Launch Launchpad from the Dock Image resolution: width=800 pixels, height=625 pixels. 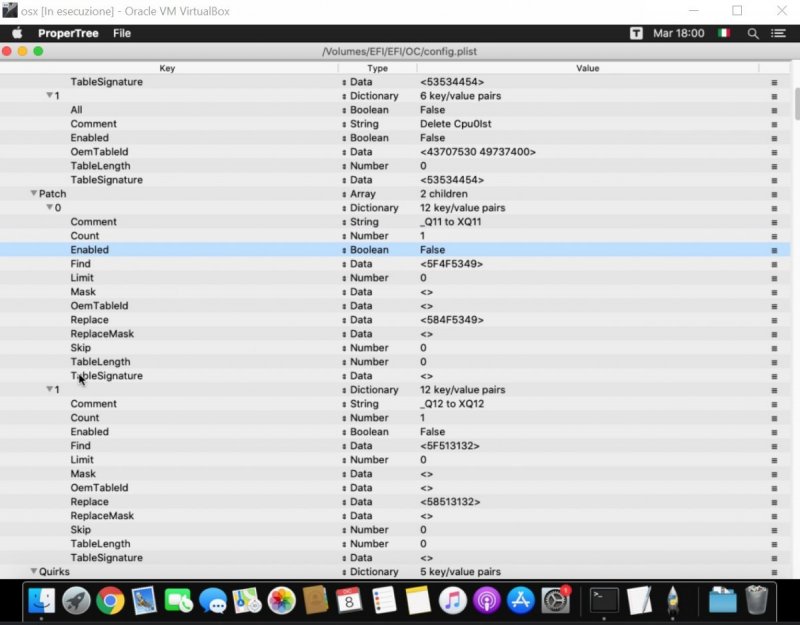tap(76, 601)
